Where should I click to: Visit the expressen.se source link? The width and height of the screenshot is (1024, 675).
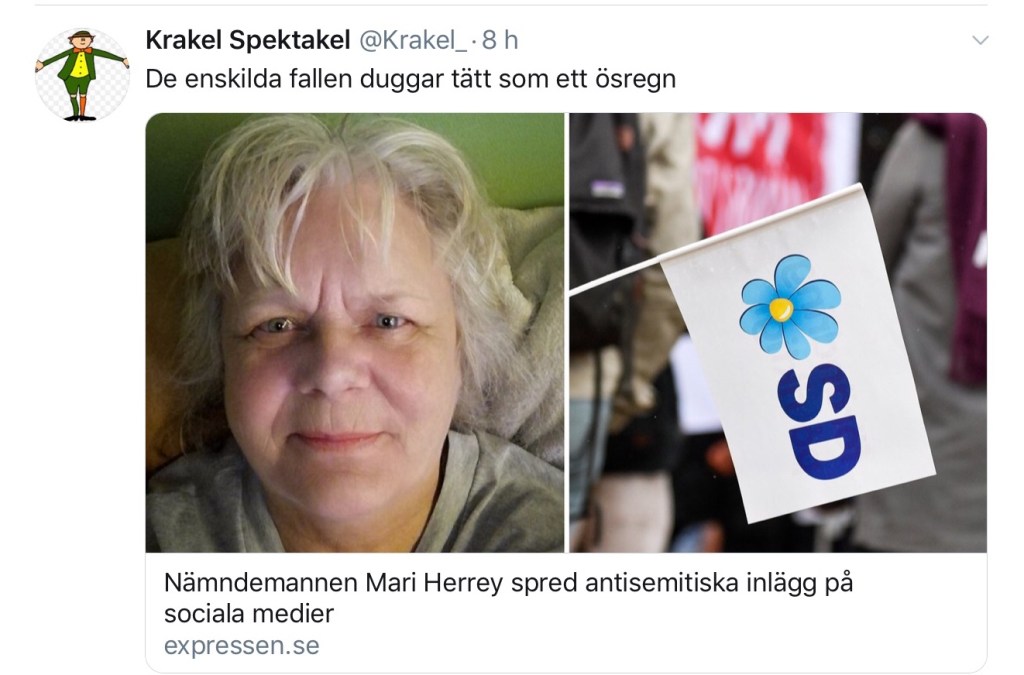coord(242,646)
